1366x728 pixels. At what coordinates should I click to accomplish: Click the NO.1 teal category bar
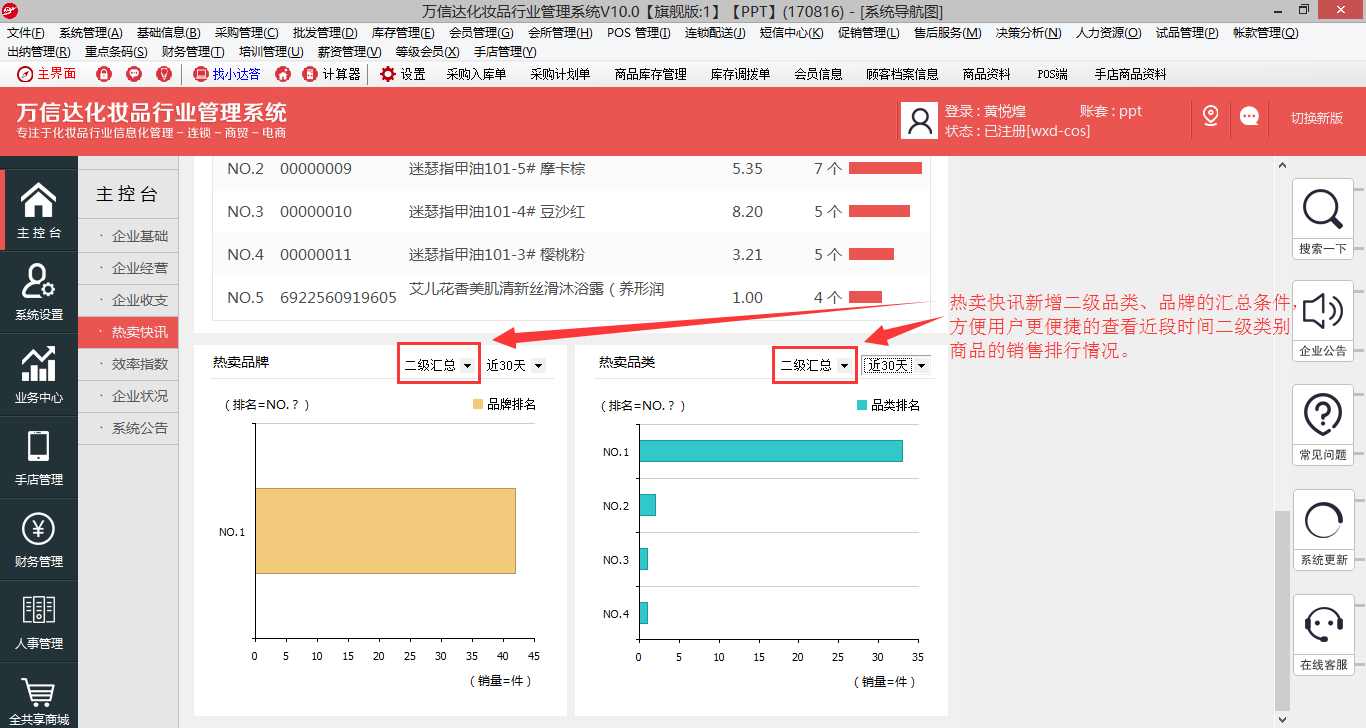[770, 451]
